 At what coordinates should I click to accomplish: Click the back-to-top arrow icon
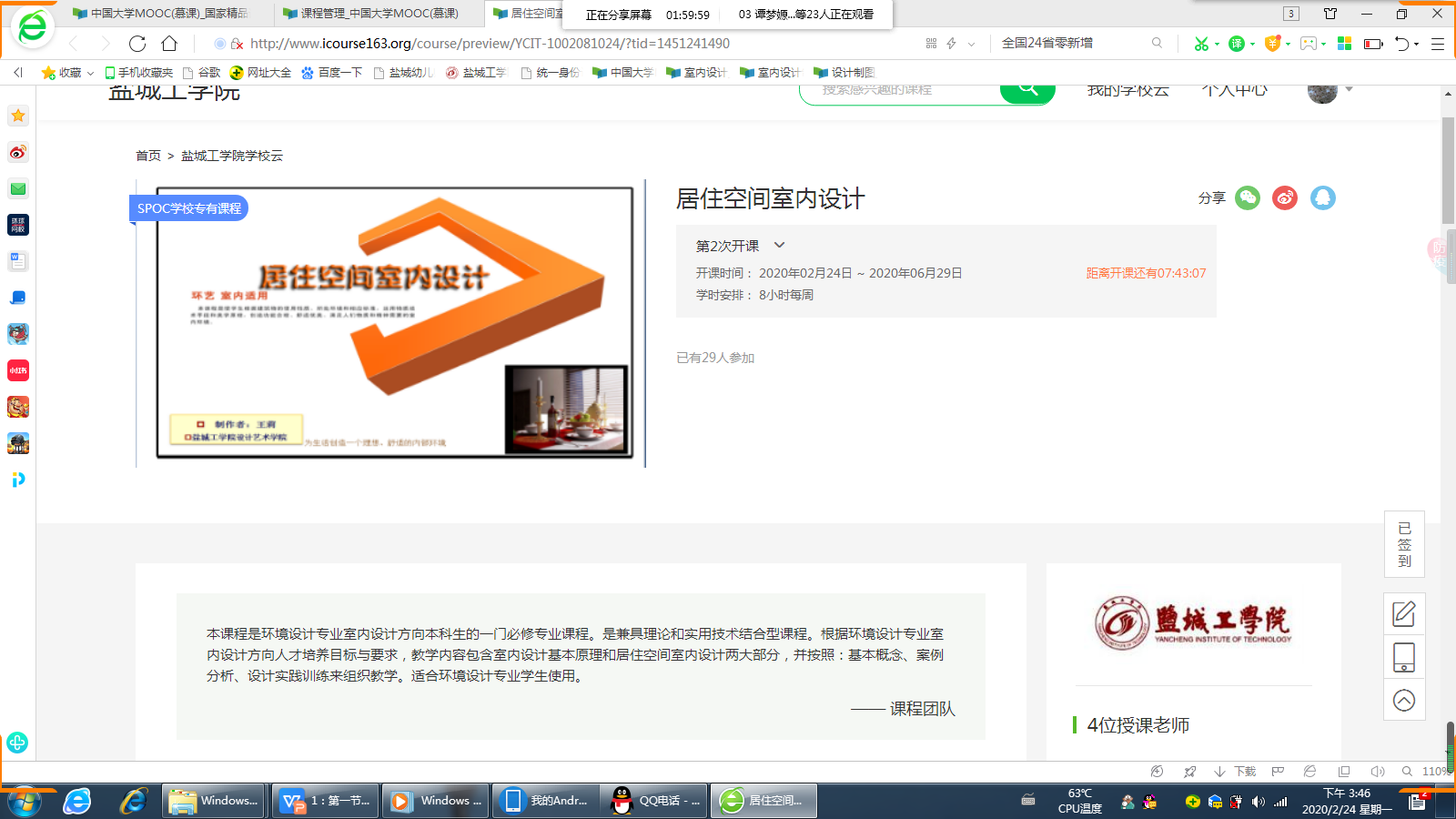pos(1404,700)
